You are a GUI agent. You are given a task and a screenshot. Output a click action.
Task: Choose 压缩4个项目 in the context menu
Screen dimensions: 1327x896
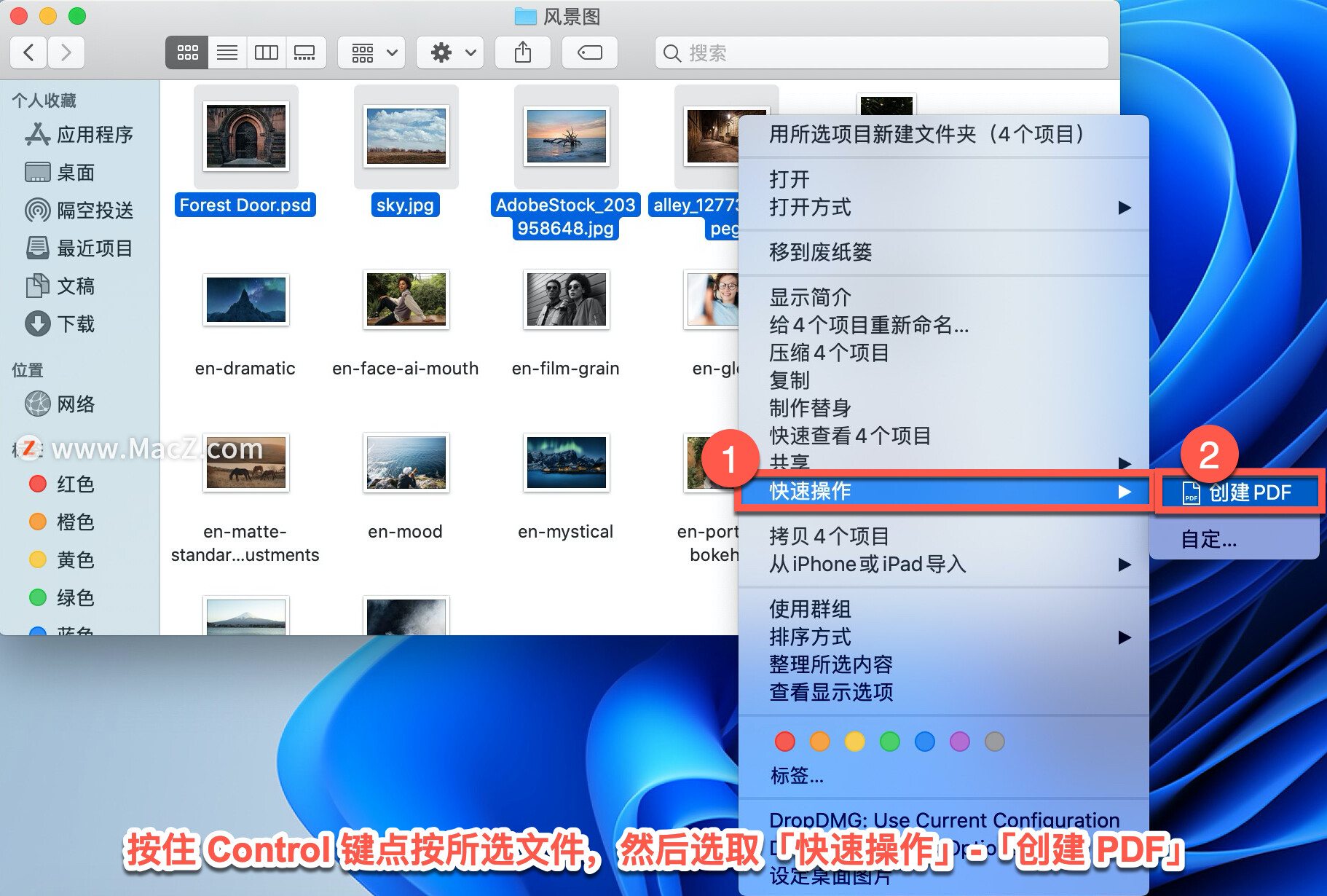click(x=944, y=353)
